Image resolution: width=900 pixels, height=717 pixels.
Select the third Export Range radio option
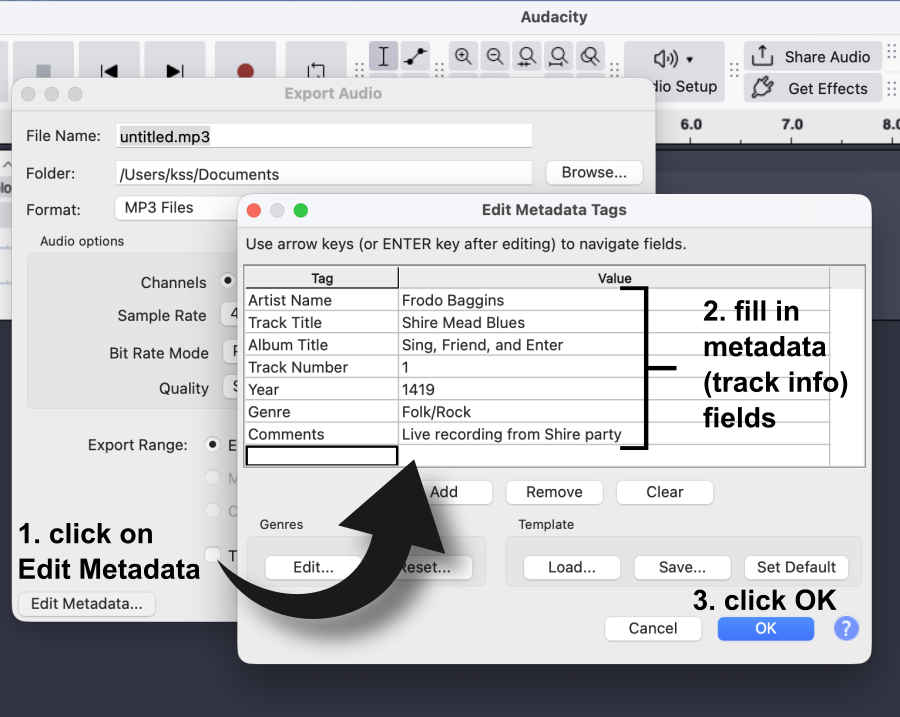tap(213, 510)
